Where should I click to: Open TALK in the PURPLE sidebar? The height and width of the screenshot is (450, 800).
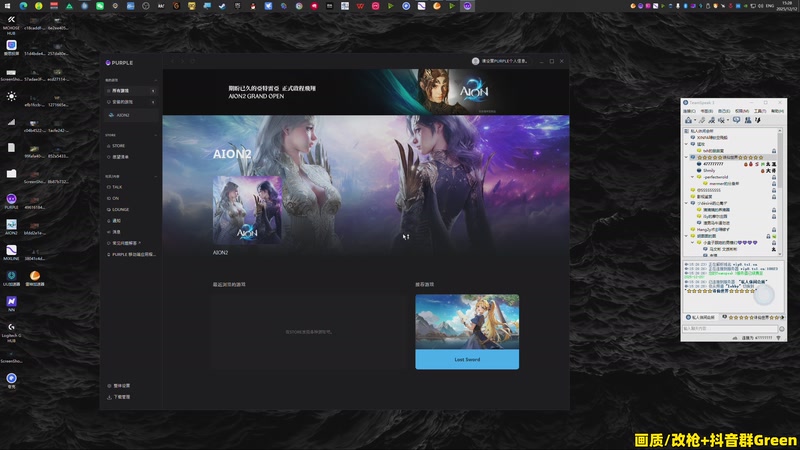click(x=115, y=187)
